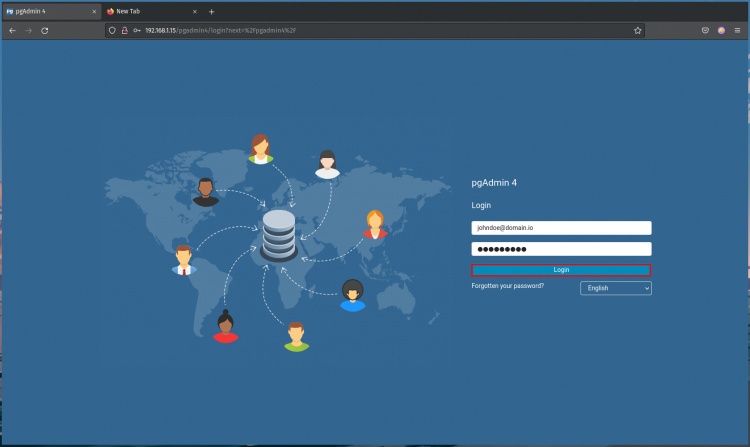Click the Firefox account avatar icon

click(x=721, y=31)
